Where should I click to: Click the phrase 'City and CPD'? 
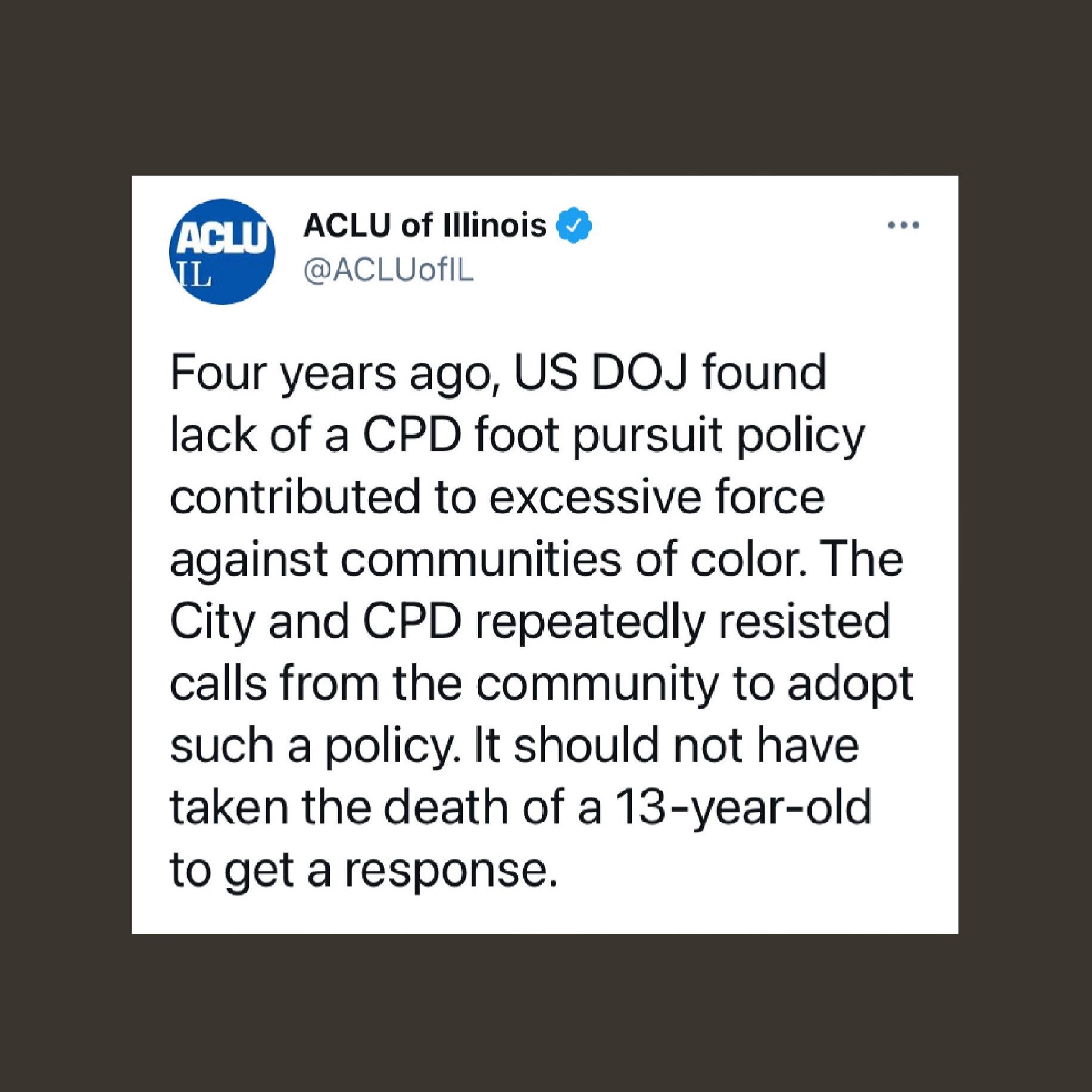tap(316, 623)
